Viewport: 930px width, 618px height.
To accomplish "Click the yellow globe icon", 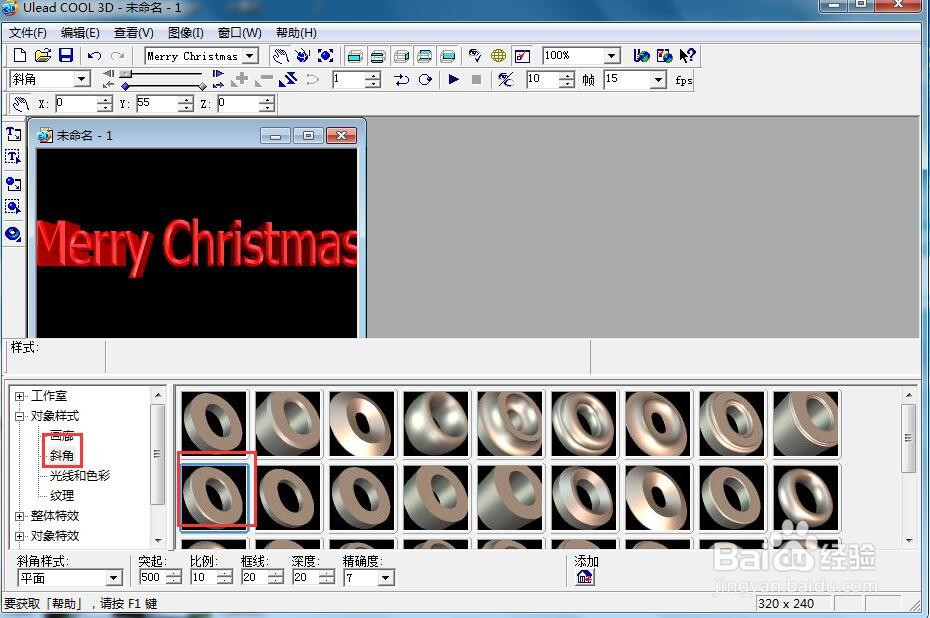I will (x=498, y=56).
